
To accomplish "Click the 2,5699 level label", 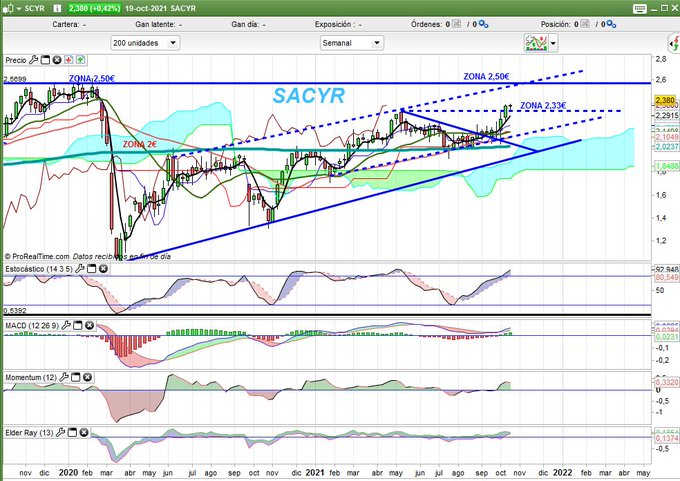I will (x=15, y=79).
